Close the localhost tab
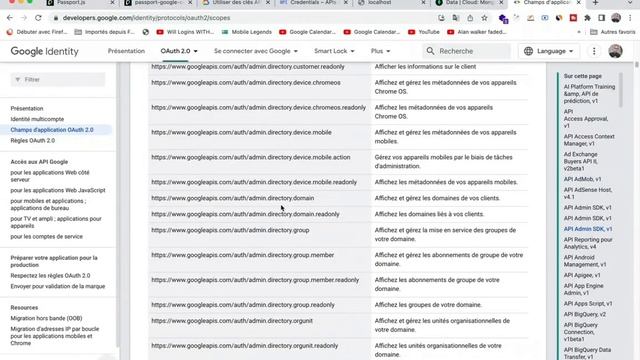This screenshot has width=640, height=360. pos(423,3)
